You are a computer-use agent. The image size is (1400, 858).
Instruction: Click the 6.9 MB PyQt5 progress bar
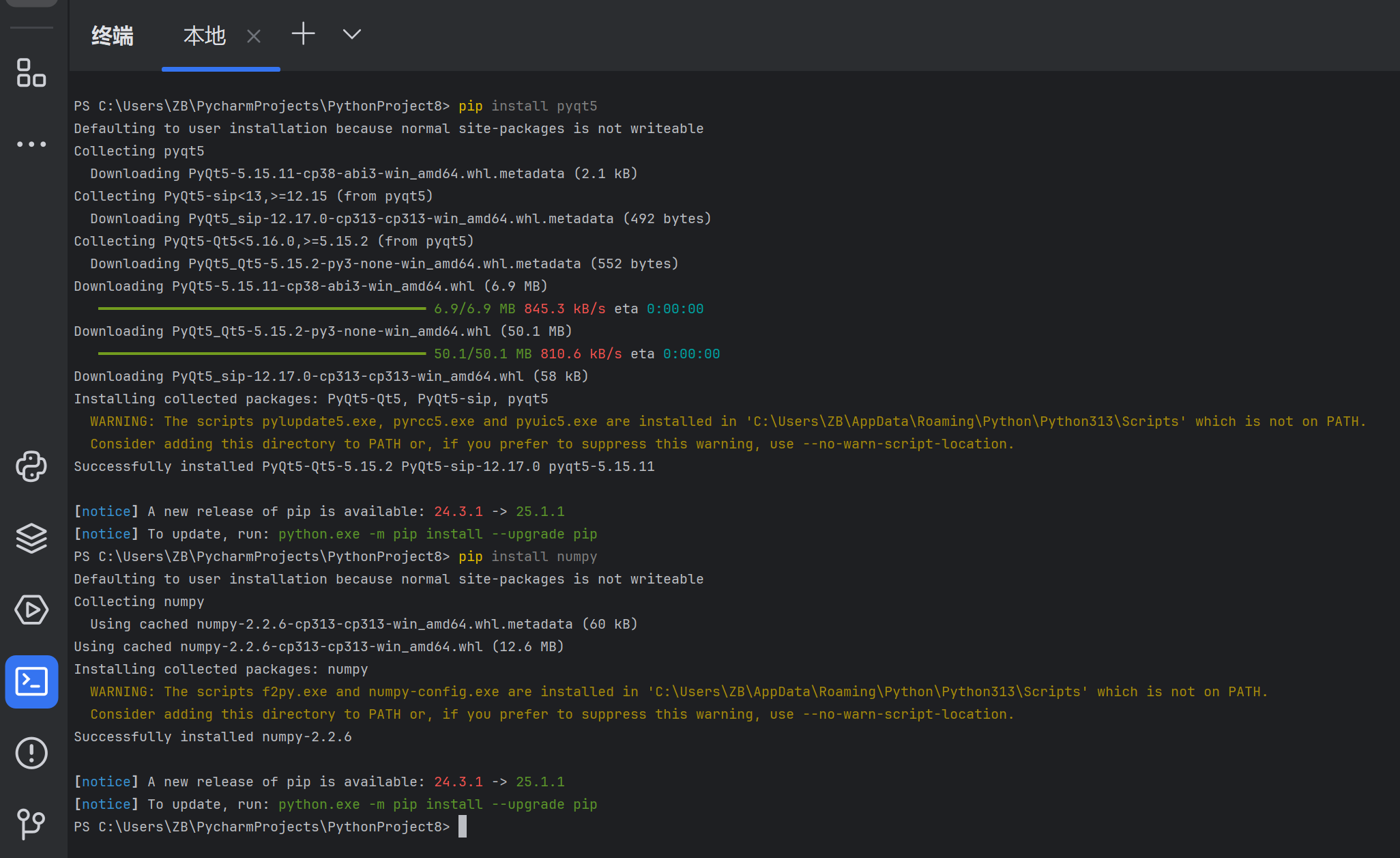click(262, 309)
